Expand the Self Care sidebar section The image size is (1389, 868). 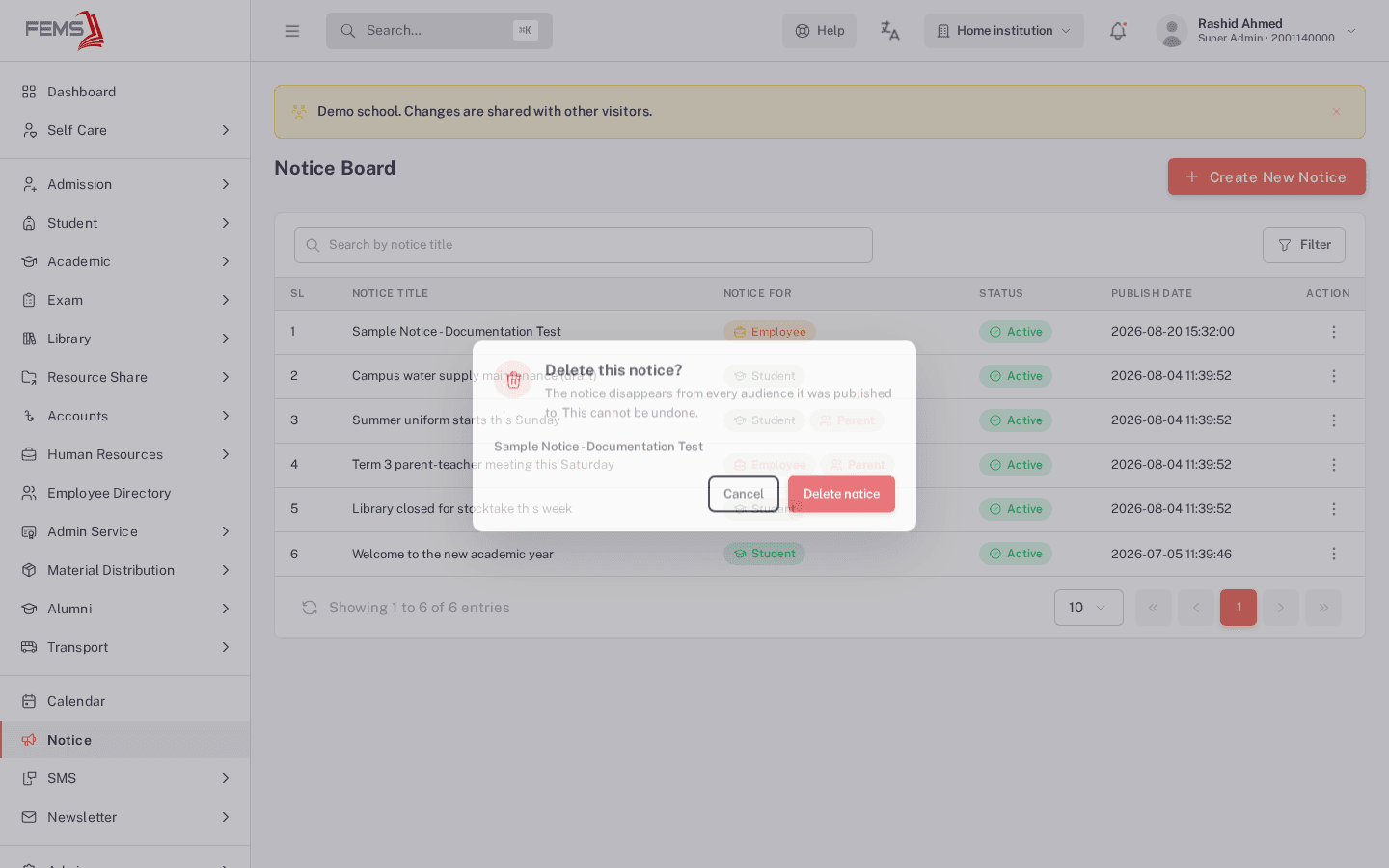(125, 130)
